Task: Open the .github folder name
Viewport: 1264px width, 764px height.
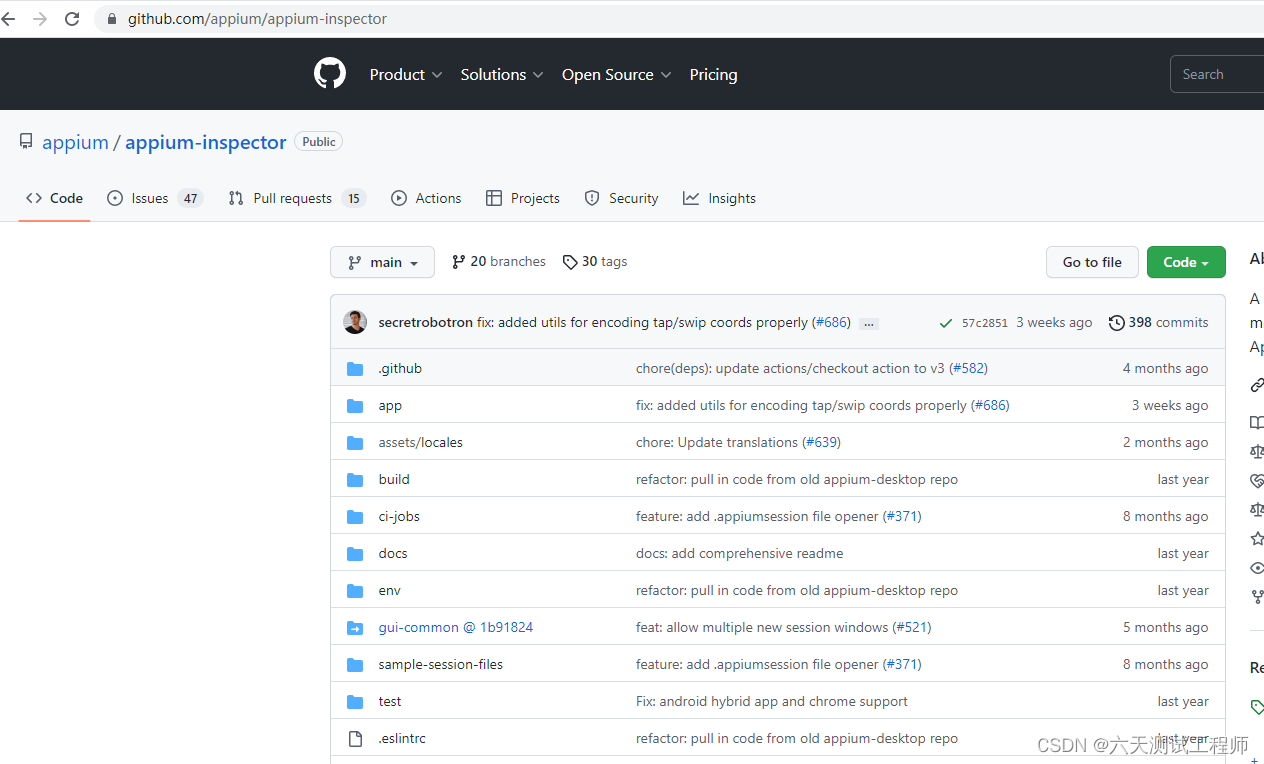Action: 400,369
